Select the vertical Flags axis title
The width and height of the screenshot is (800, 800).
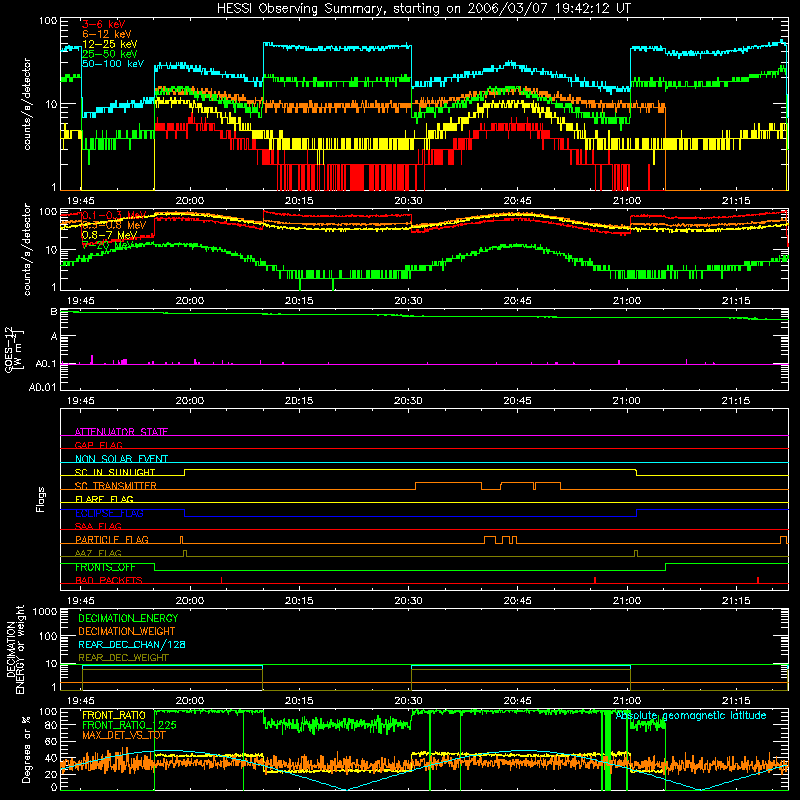coord(40,499)
